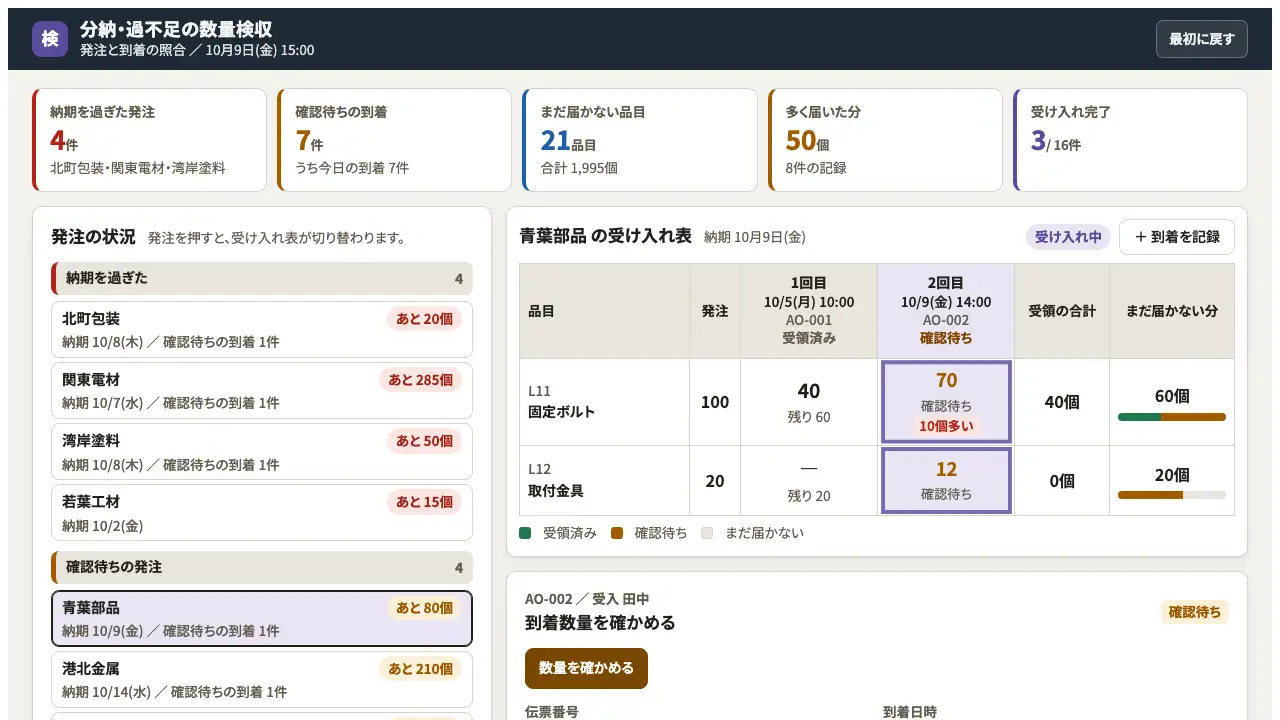This screenshot has height=720, width=1280.
Task: Select the 湾岸塗料 order
Action: [x=262, y=452]
